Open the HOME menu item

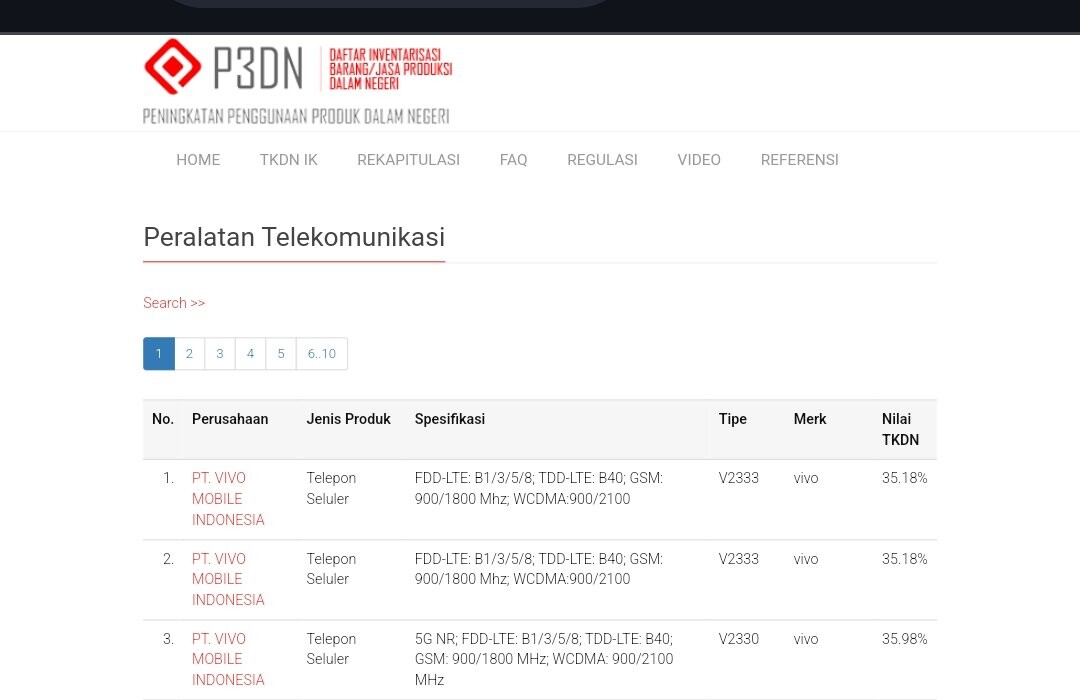[x=198, y=160]
